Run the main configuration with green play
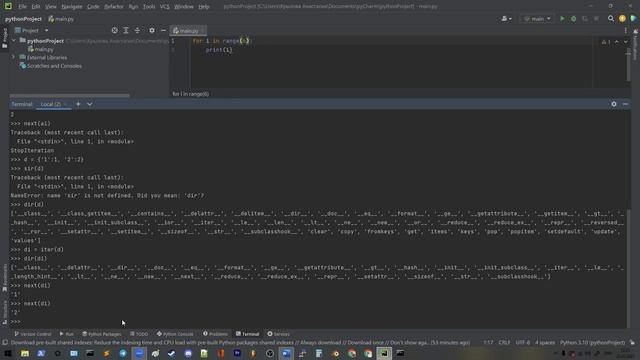 pos(562,19)
